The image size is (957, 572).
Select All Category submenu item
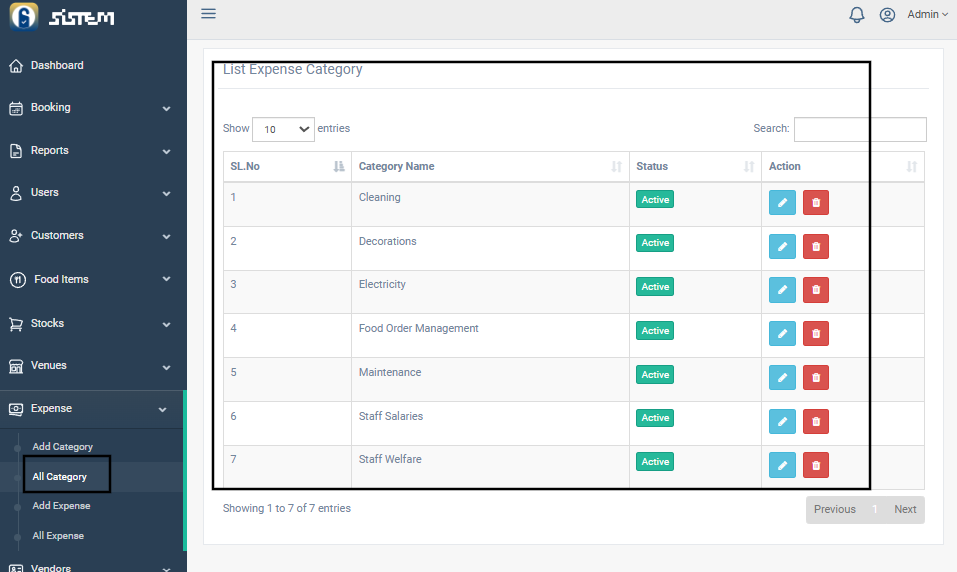click(59, 477)
